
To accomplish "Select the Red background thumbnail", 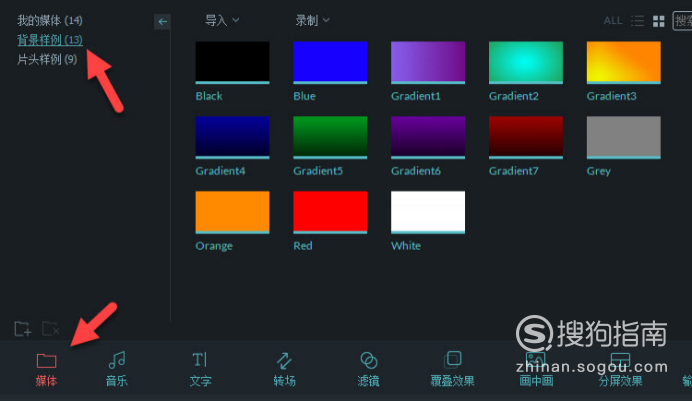I will (330, 212).
